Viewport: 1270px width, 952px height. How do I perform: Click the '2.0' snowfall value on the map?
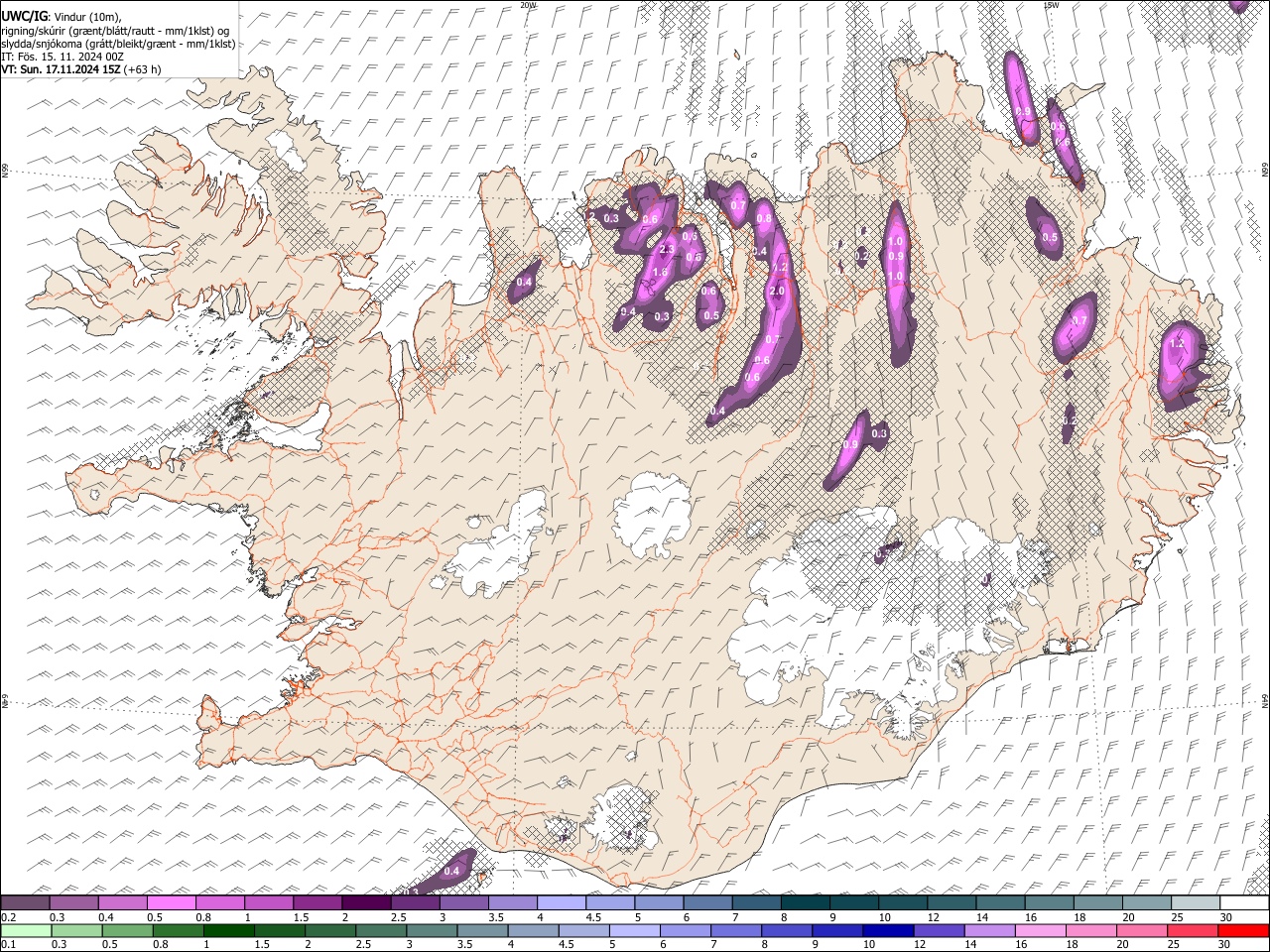776,292
